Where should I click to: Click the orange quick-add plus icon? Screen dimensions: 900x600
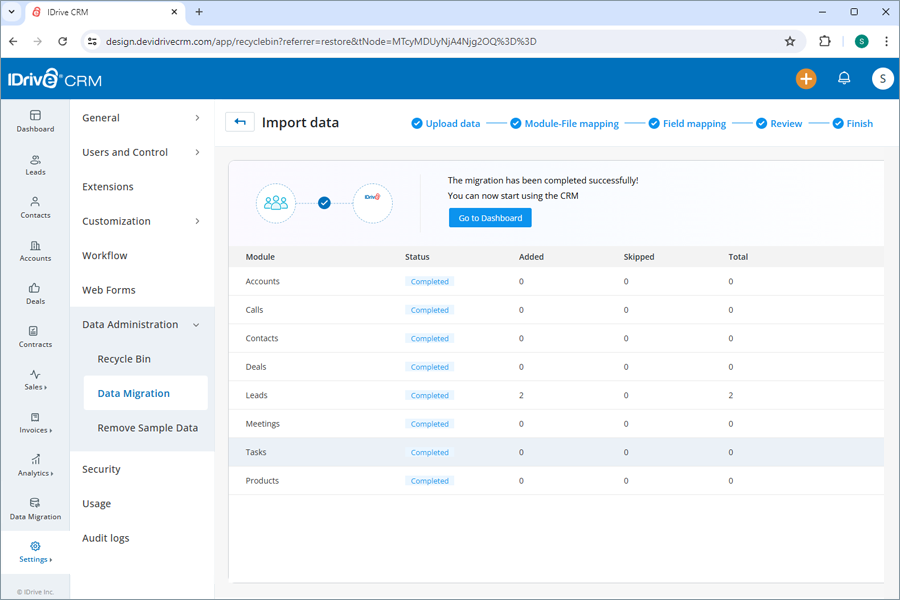(x=806, y=77)
